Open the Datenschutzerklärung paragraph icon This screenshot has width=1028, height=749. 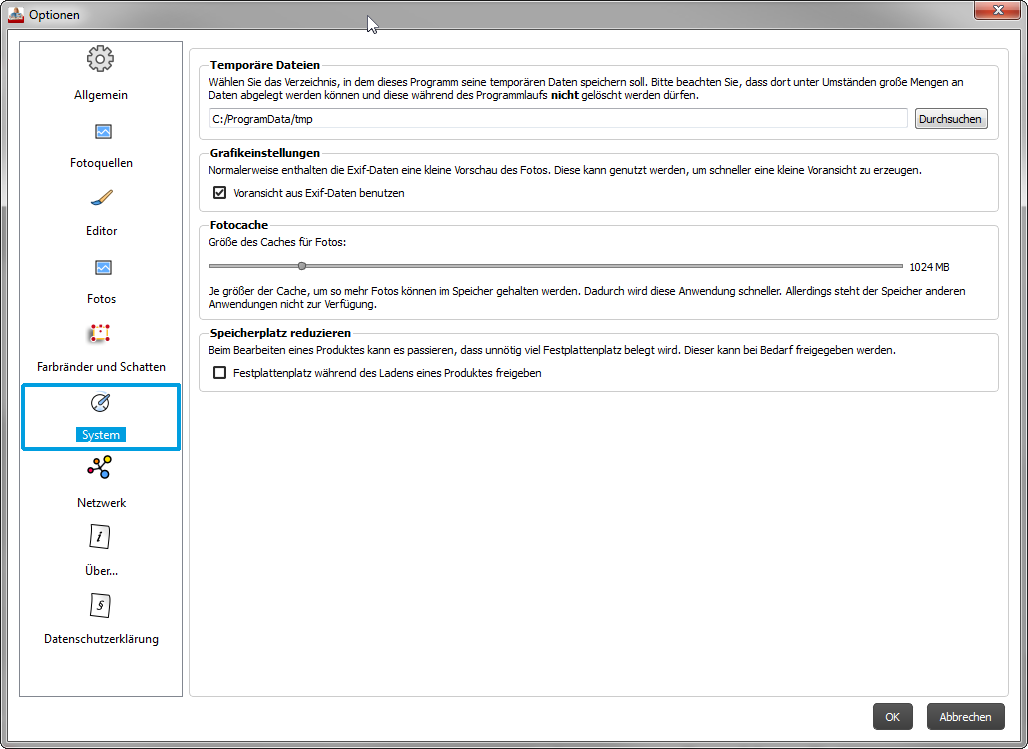coord(100,605)
